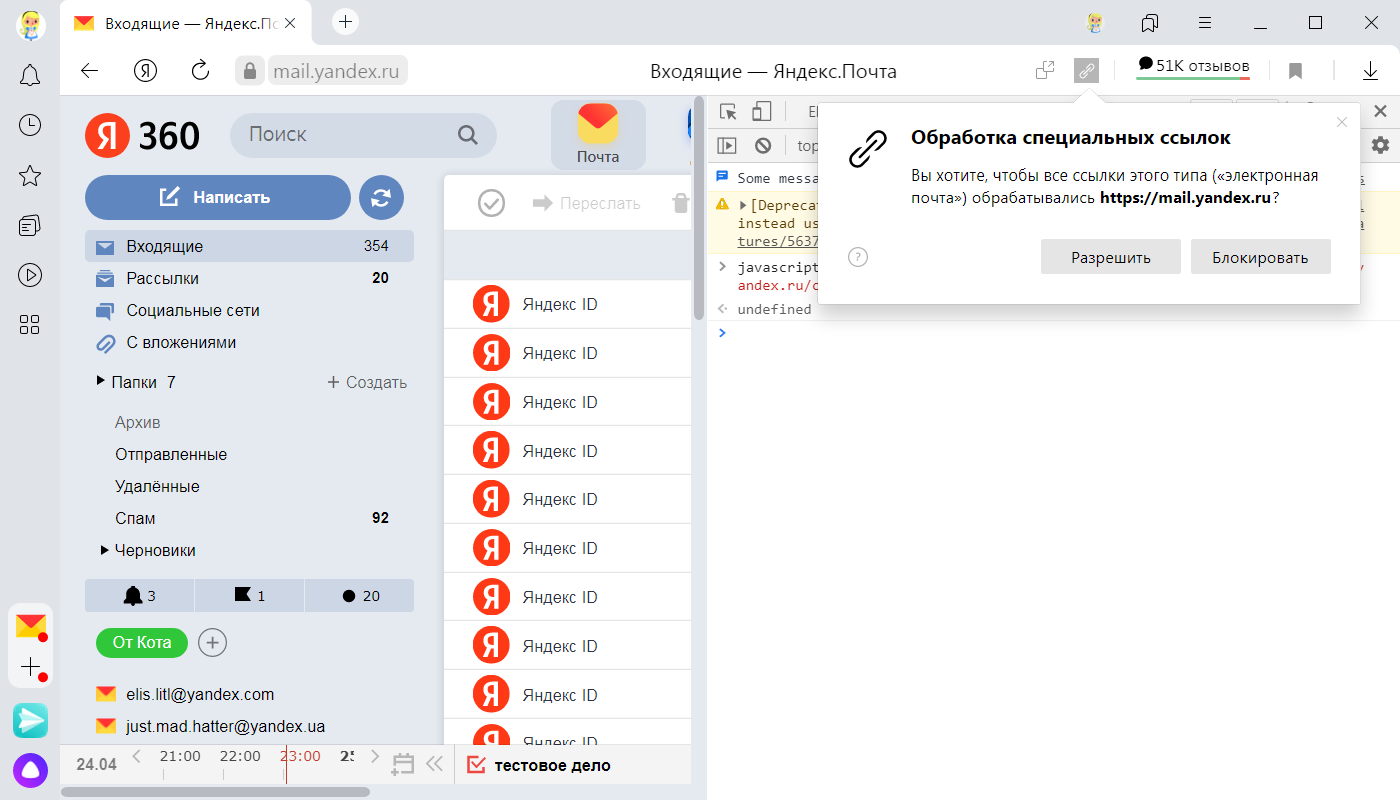
Task: Expand the Черновики folder
Action: click(x=105, y=550)
